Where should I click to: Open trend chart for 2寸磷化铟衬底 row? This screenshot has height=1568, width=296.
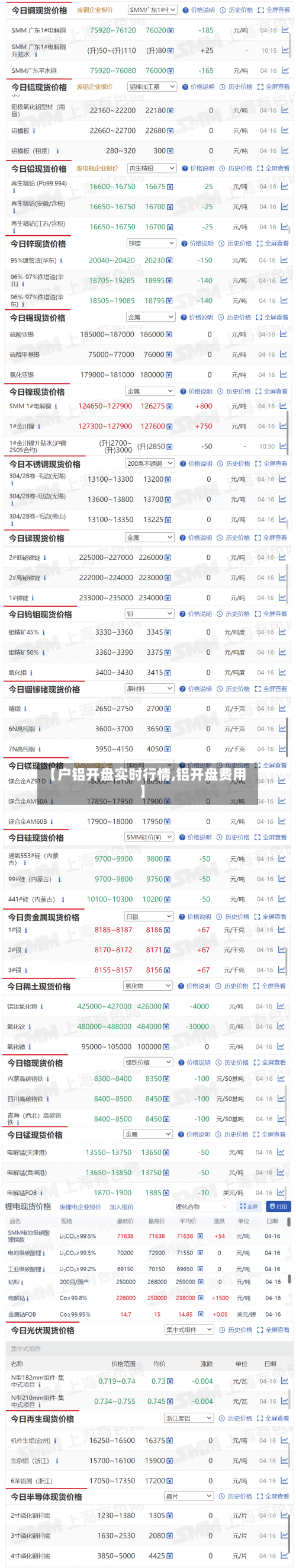(x=284, y=1515)
